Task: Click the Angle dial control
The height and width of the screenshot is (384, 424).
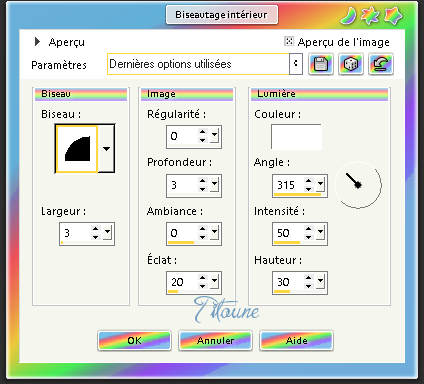Action: click(x=358, y=185)
